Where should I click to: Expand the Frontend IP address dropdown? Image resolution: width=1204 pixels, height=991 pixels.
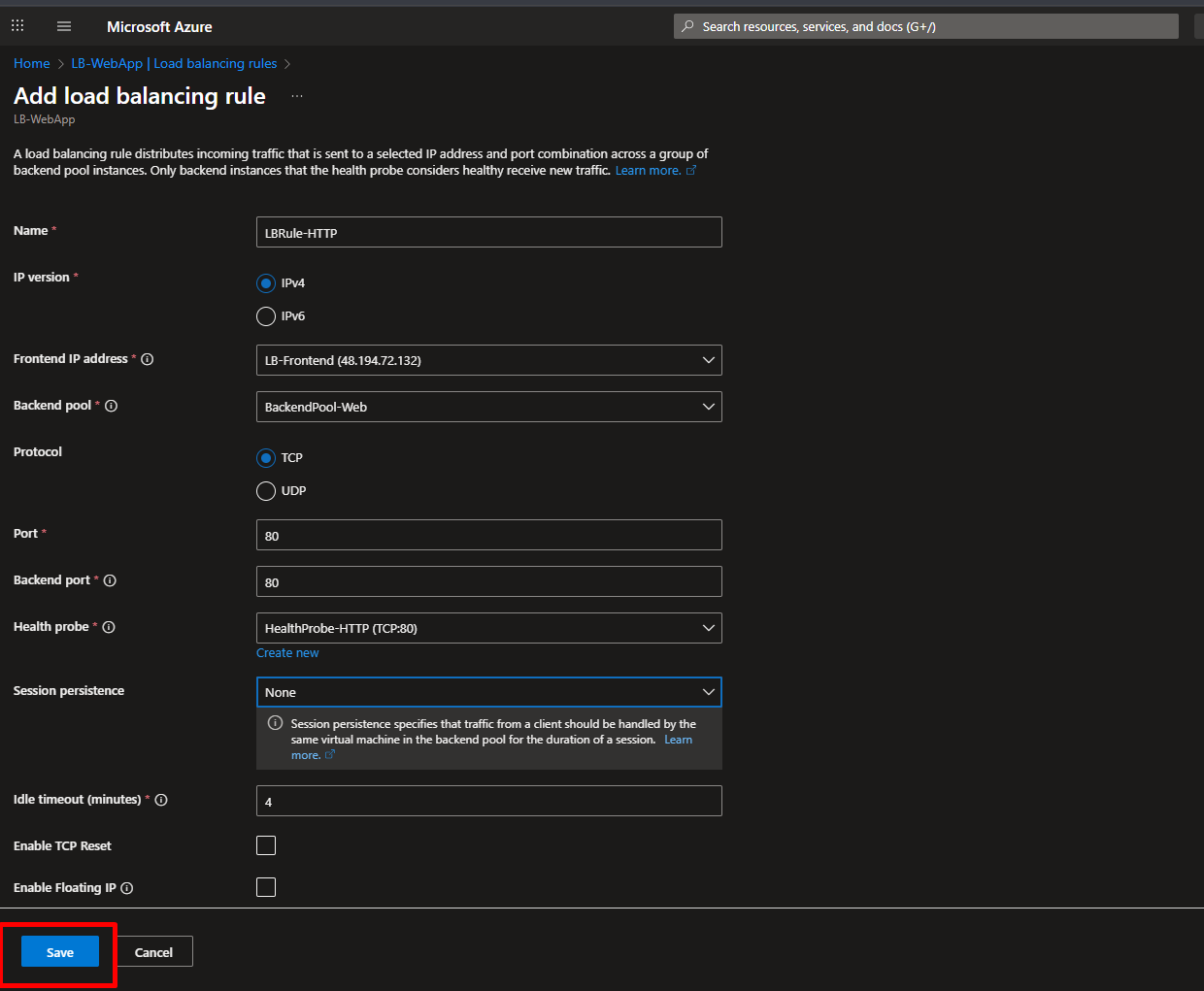[488, 360]
